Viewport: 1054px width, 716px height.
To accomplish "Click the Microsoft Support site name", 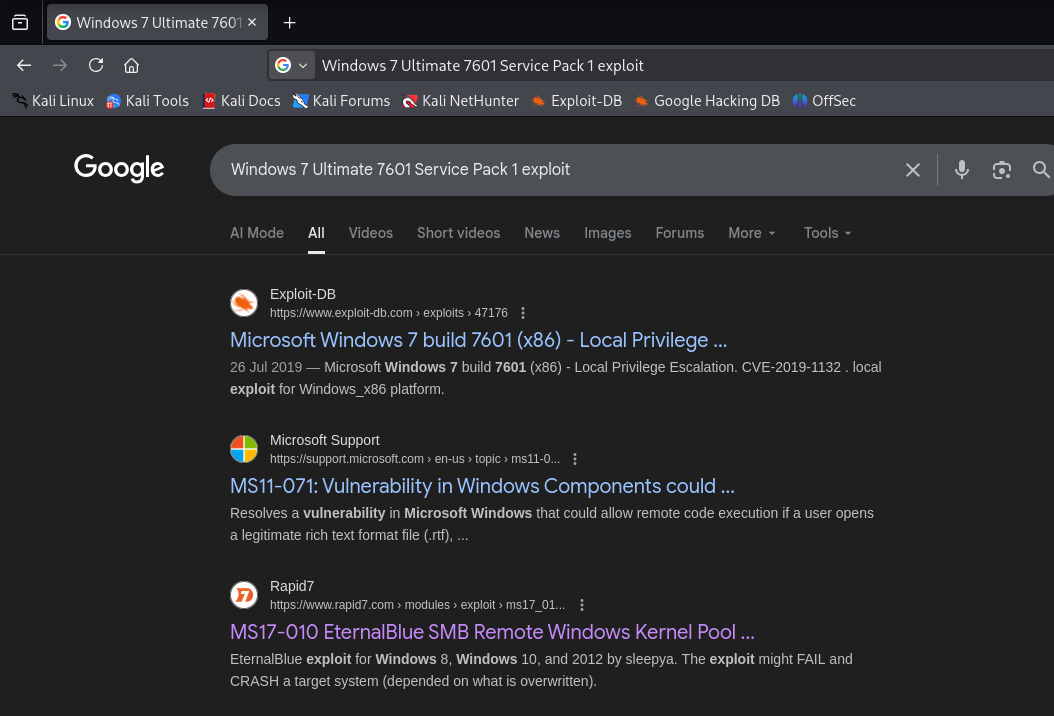I will [x=325, y=440].
